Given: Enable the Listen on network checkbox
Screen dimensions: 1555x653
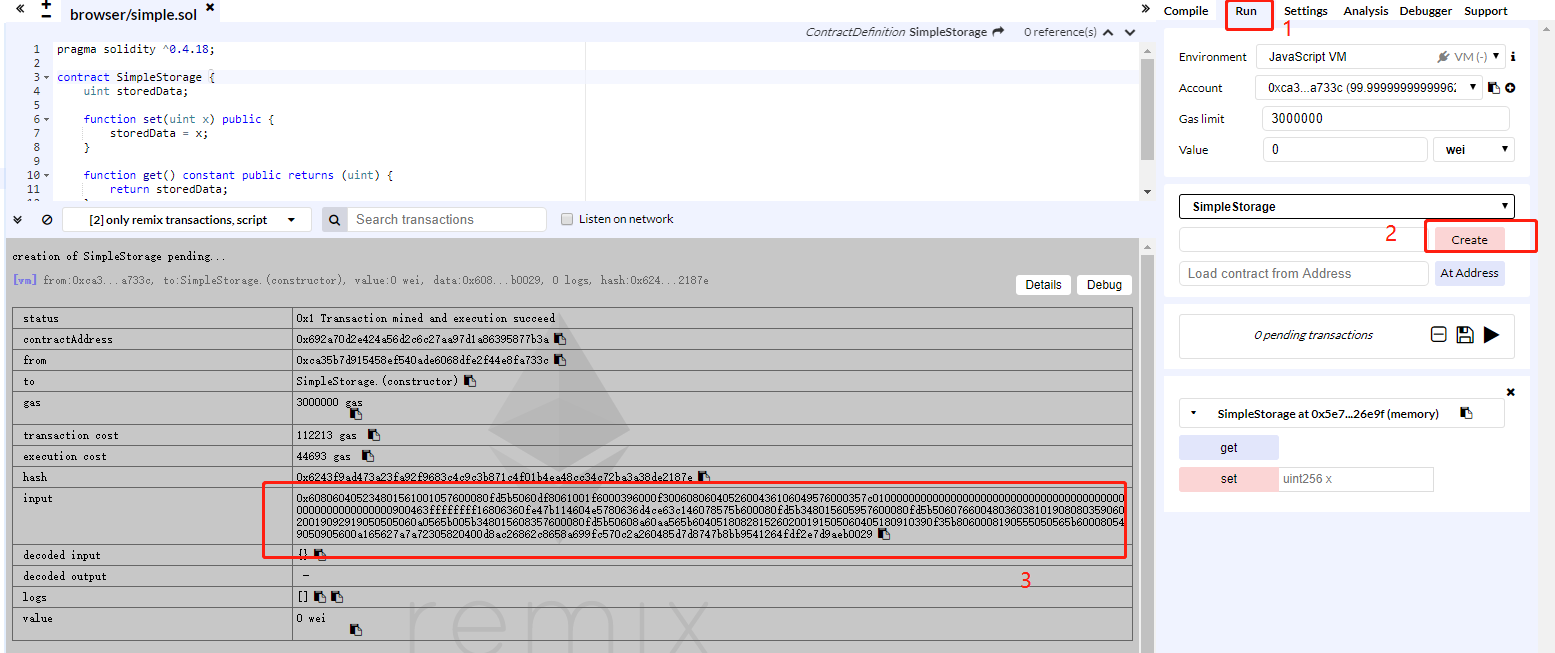Looking at the screenshot, I should coord(567,219).
